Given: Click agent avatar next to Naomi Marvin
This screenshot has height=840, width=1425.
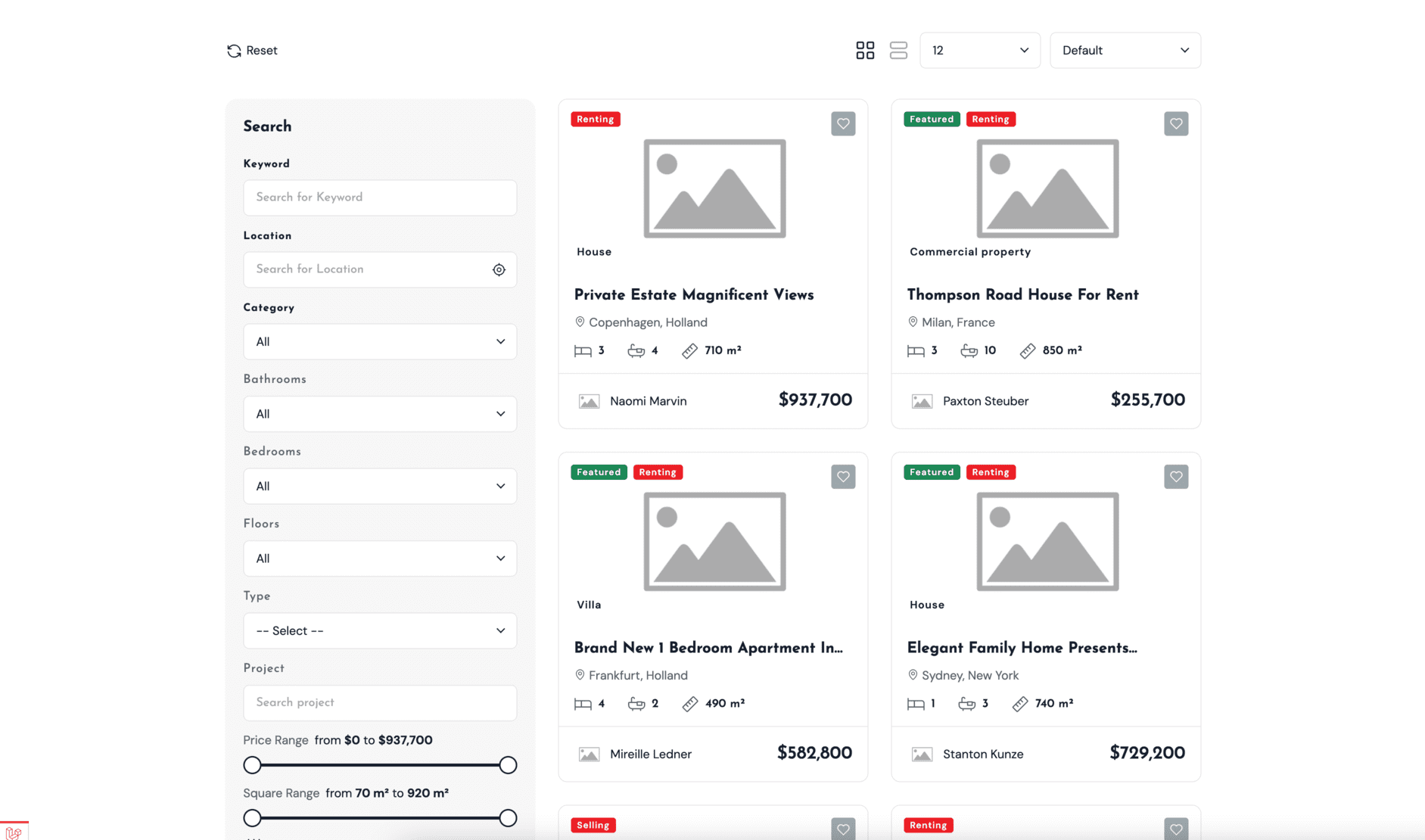Looking at the screenshot, I should 589,401.
